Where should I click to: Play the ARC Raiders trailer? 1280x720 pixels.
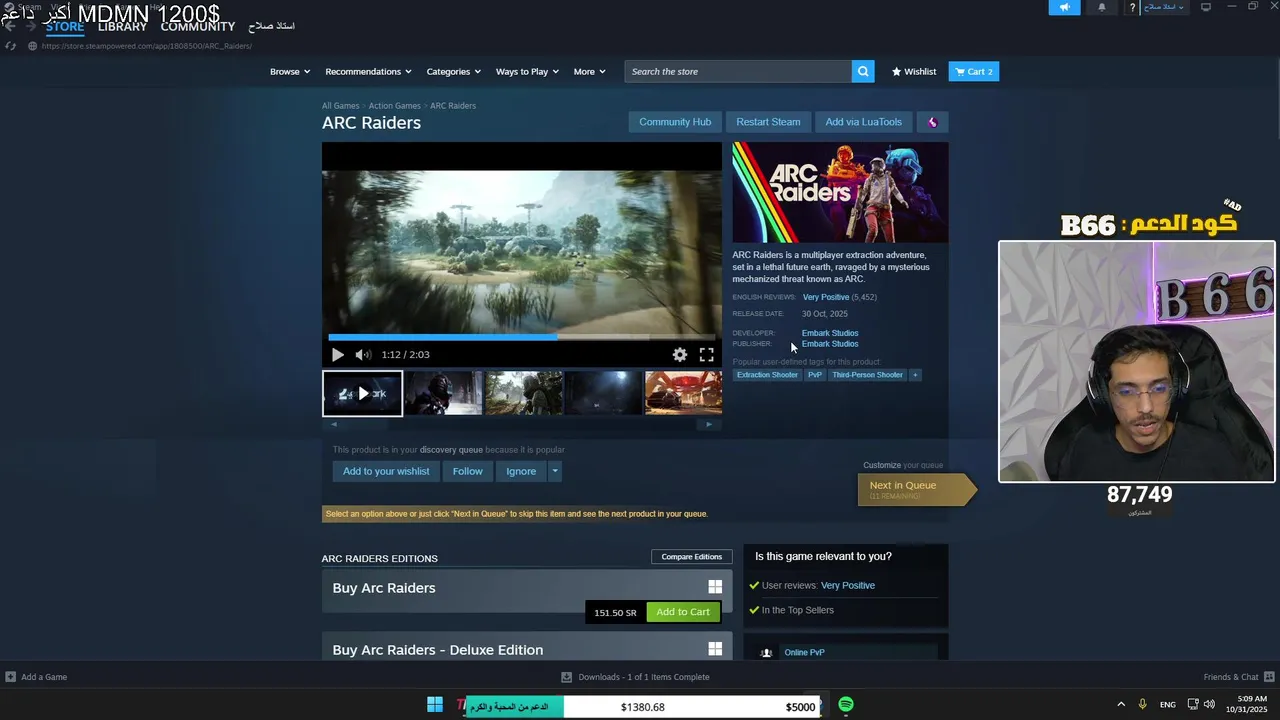coord(337,354)
